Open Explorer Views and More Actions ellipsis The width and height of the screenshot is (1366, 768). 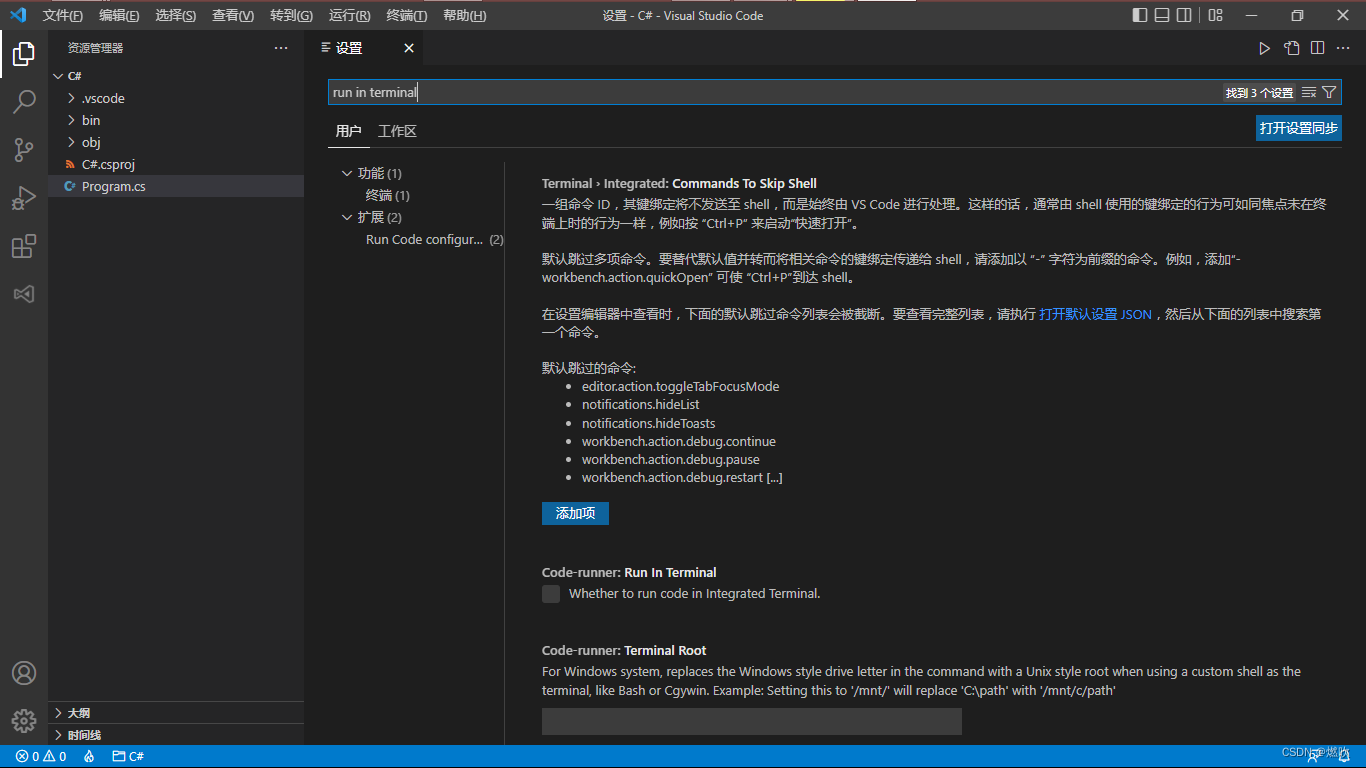point(281,48)
